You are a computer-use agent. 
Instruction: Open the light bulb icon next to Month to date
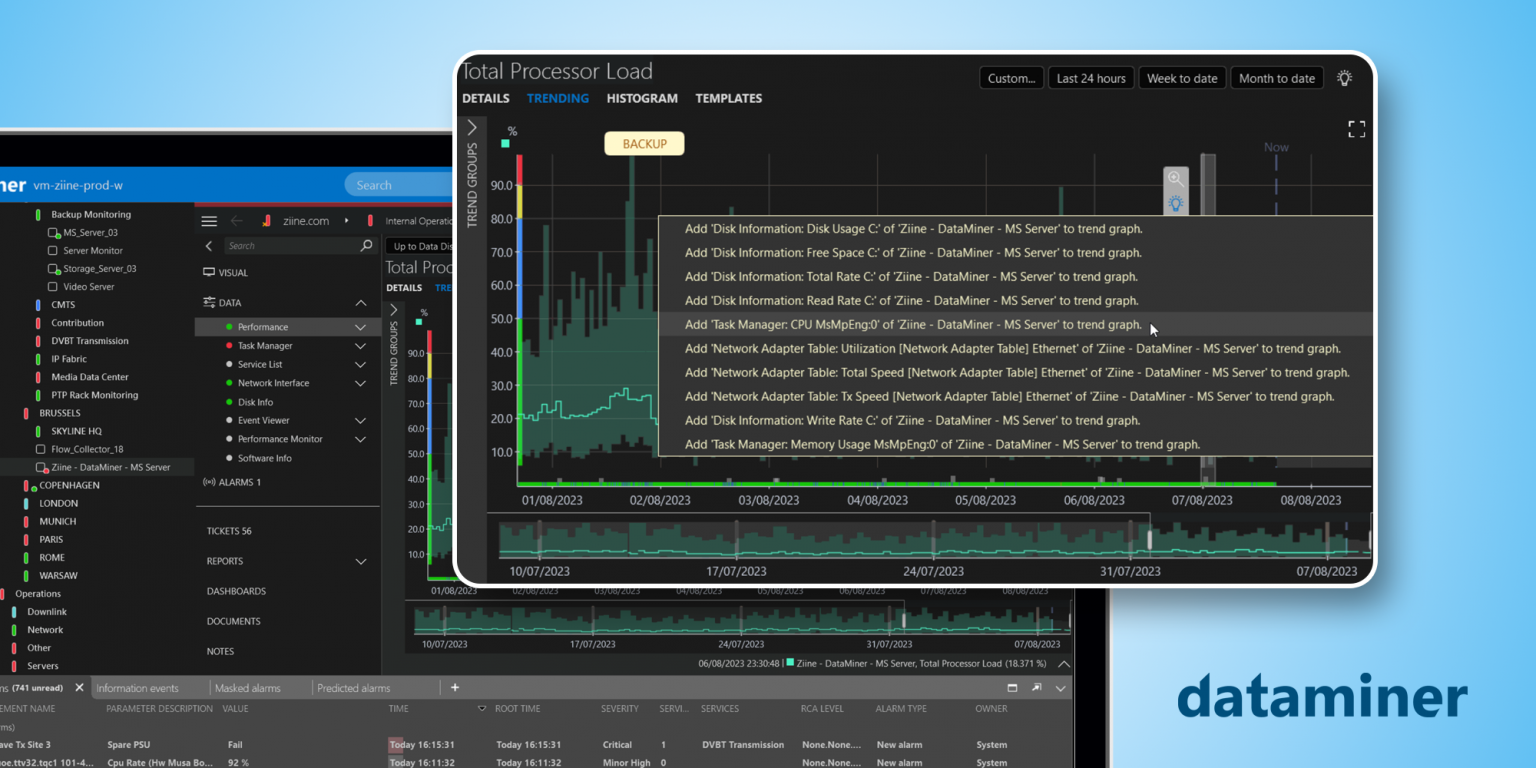tap(1344, 77)
